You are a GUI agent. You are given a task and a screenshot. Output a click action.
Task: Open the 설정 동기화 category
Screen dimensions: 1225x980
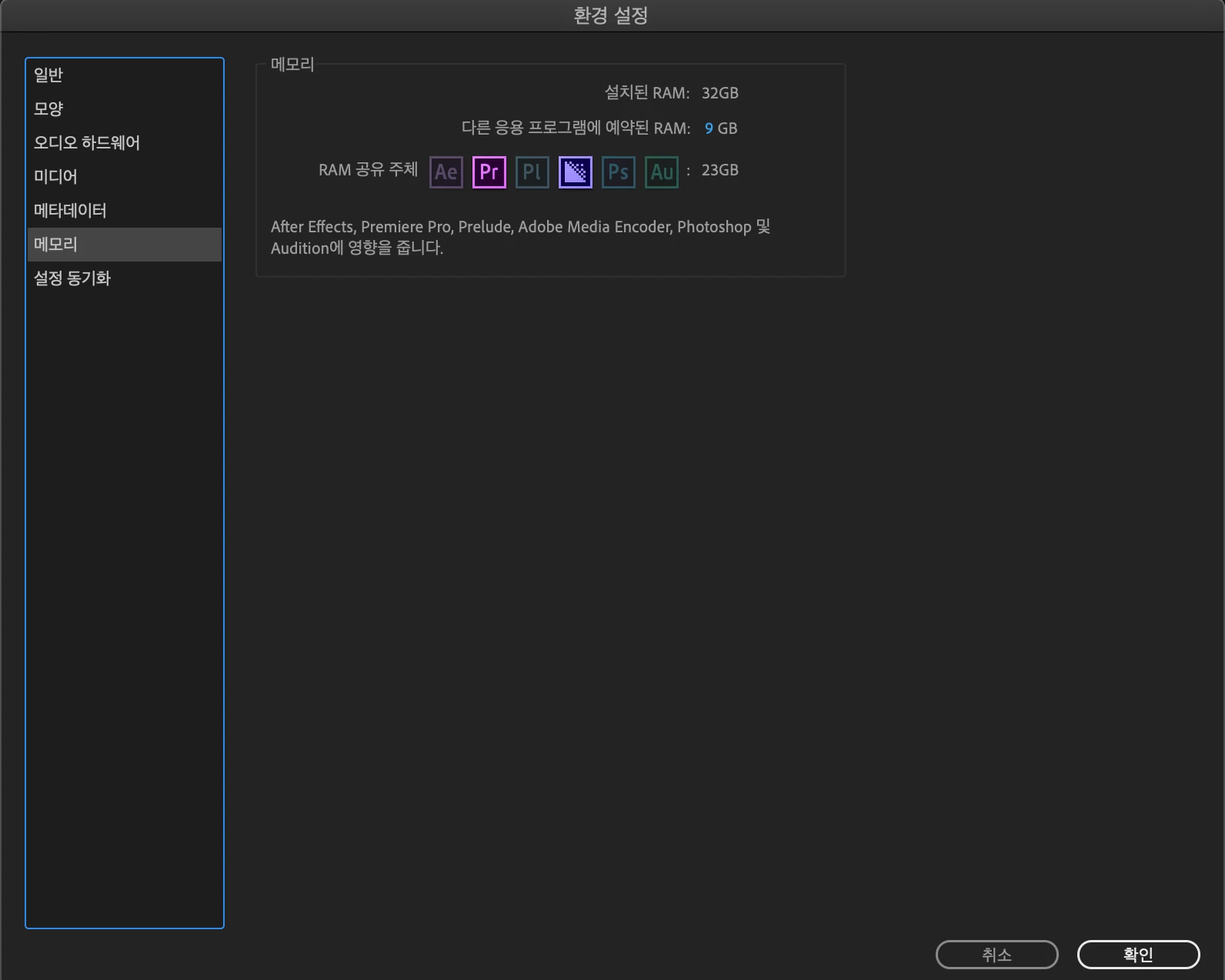pyautogui.click(x=125, y=278)
